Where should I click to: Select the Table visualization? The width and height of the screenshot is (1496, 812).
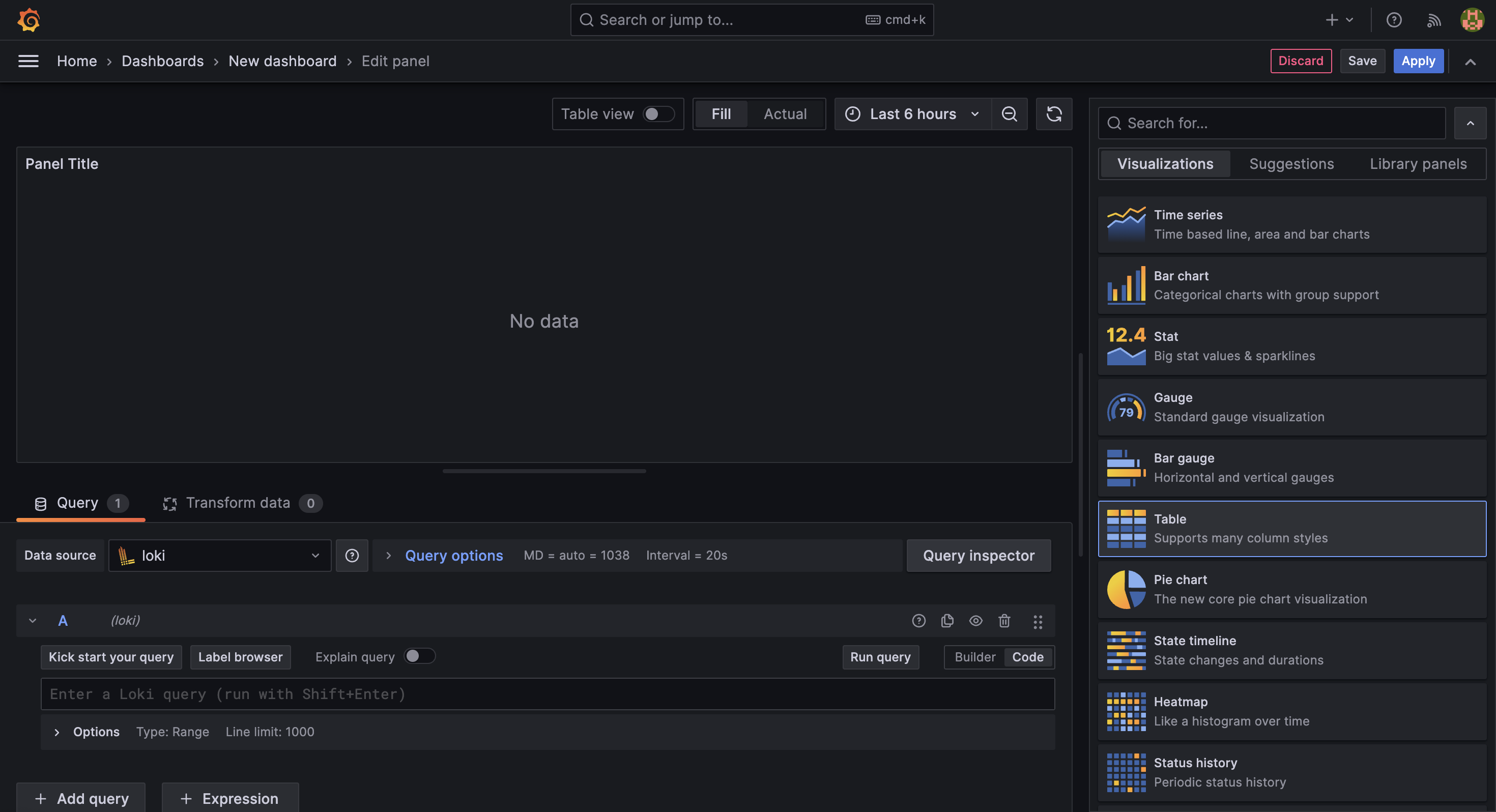point(1291,529)
